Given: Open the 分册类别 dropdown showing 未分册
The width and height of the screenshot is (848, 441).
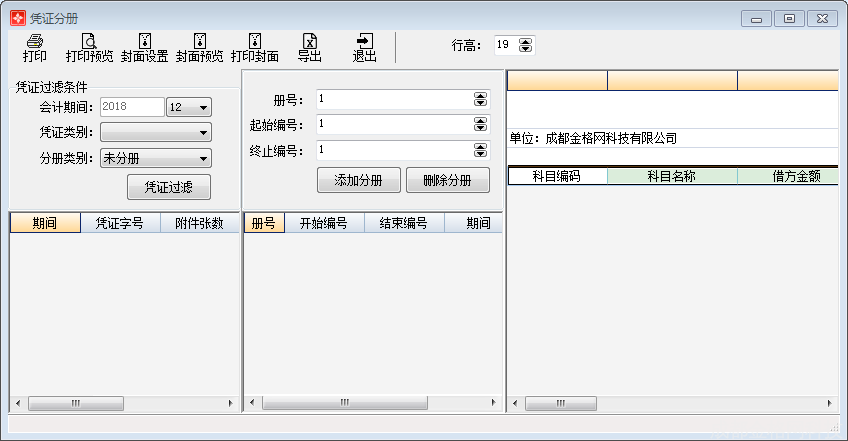Looking at the screenshot, I should click(156, 158).
